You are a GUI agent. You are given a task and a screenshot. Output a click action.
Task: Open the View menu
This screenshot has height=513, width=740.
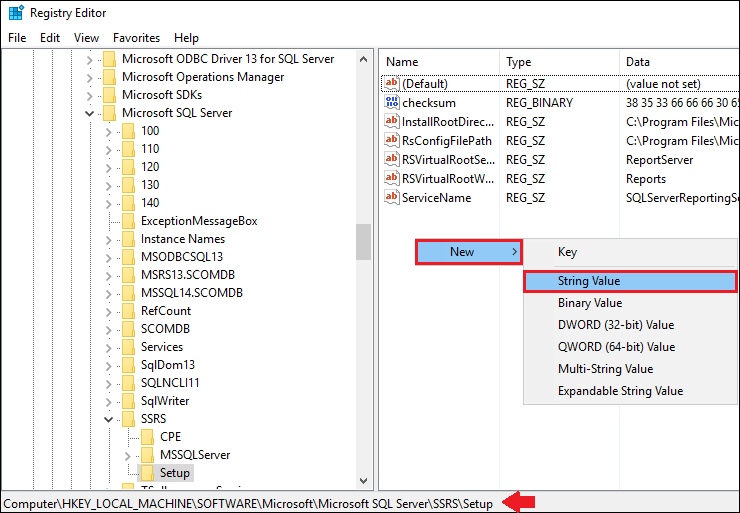click(x=86, y=38)
